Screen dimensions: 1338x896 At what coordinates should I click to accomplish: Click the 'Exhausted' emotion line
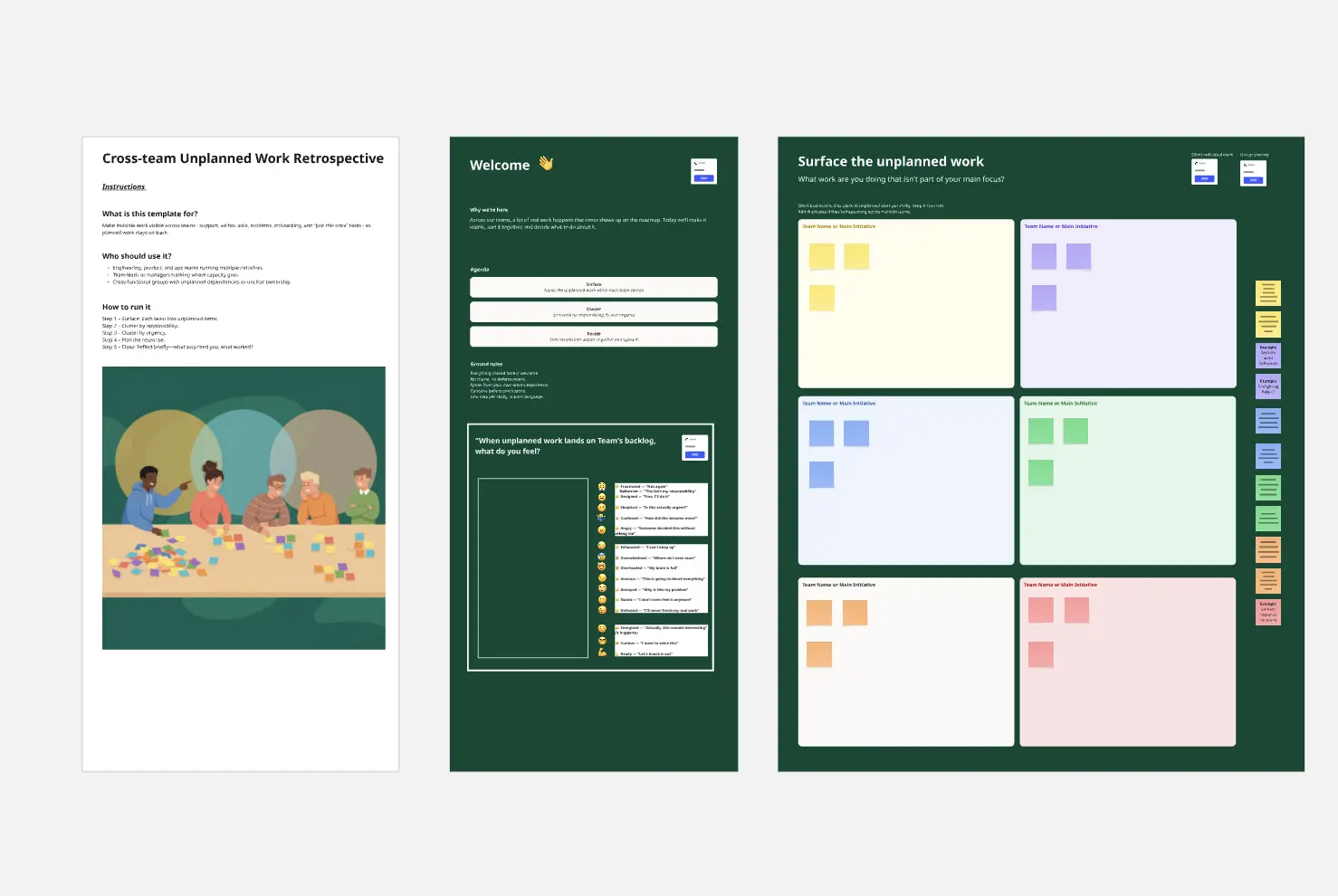(647, 548)
